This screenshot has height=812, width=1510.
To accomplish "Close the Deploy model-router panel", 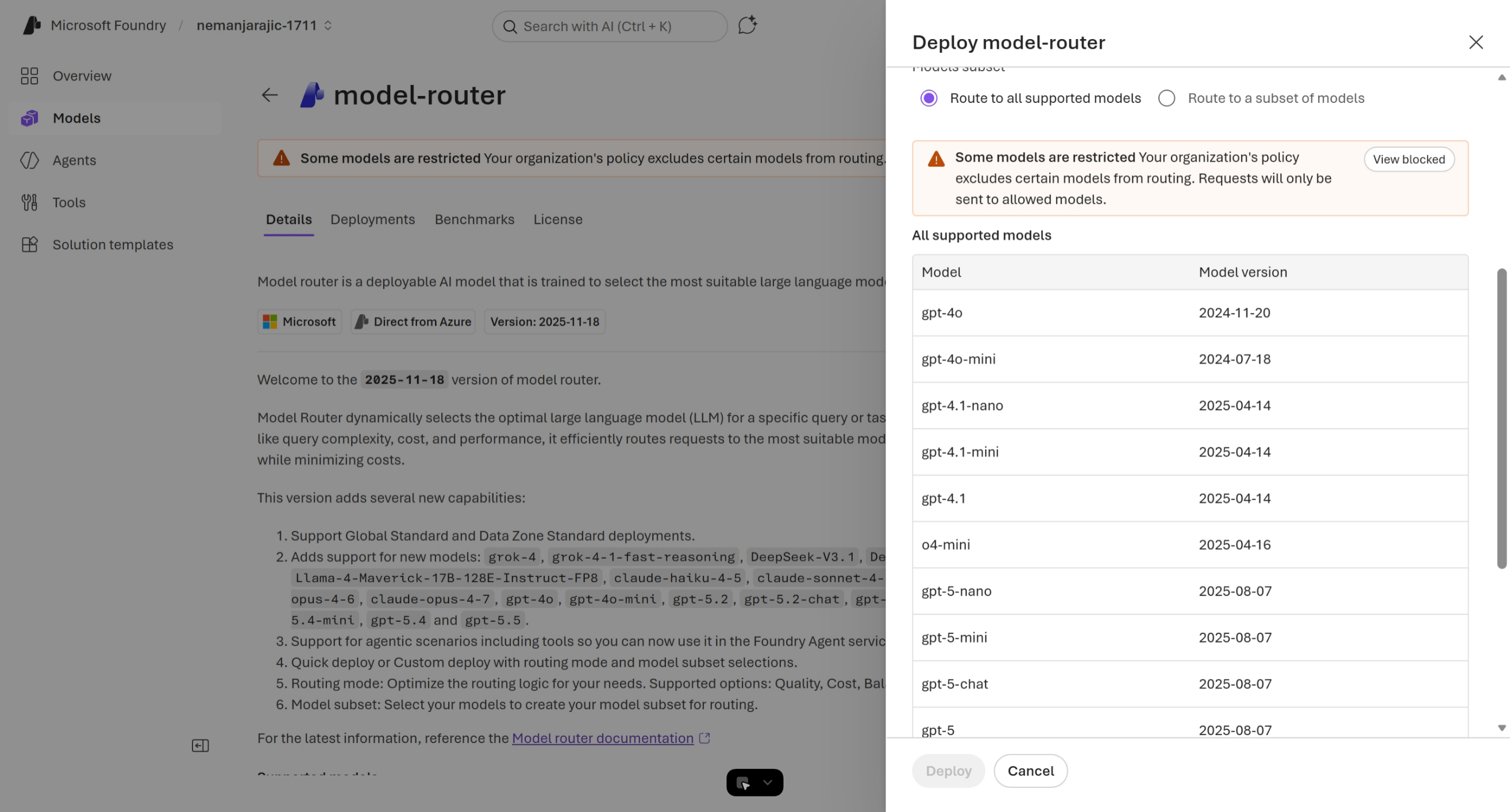I will point(1476,42).
